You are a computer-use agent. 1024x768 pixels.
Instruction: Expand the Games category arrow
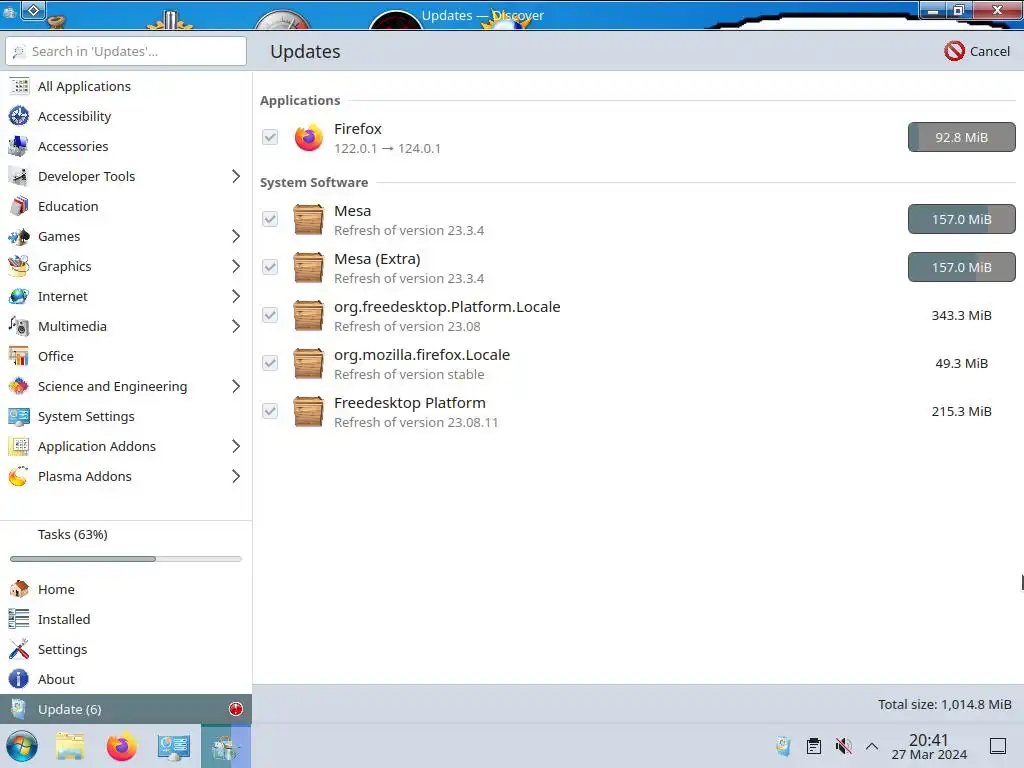(236, 236)
